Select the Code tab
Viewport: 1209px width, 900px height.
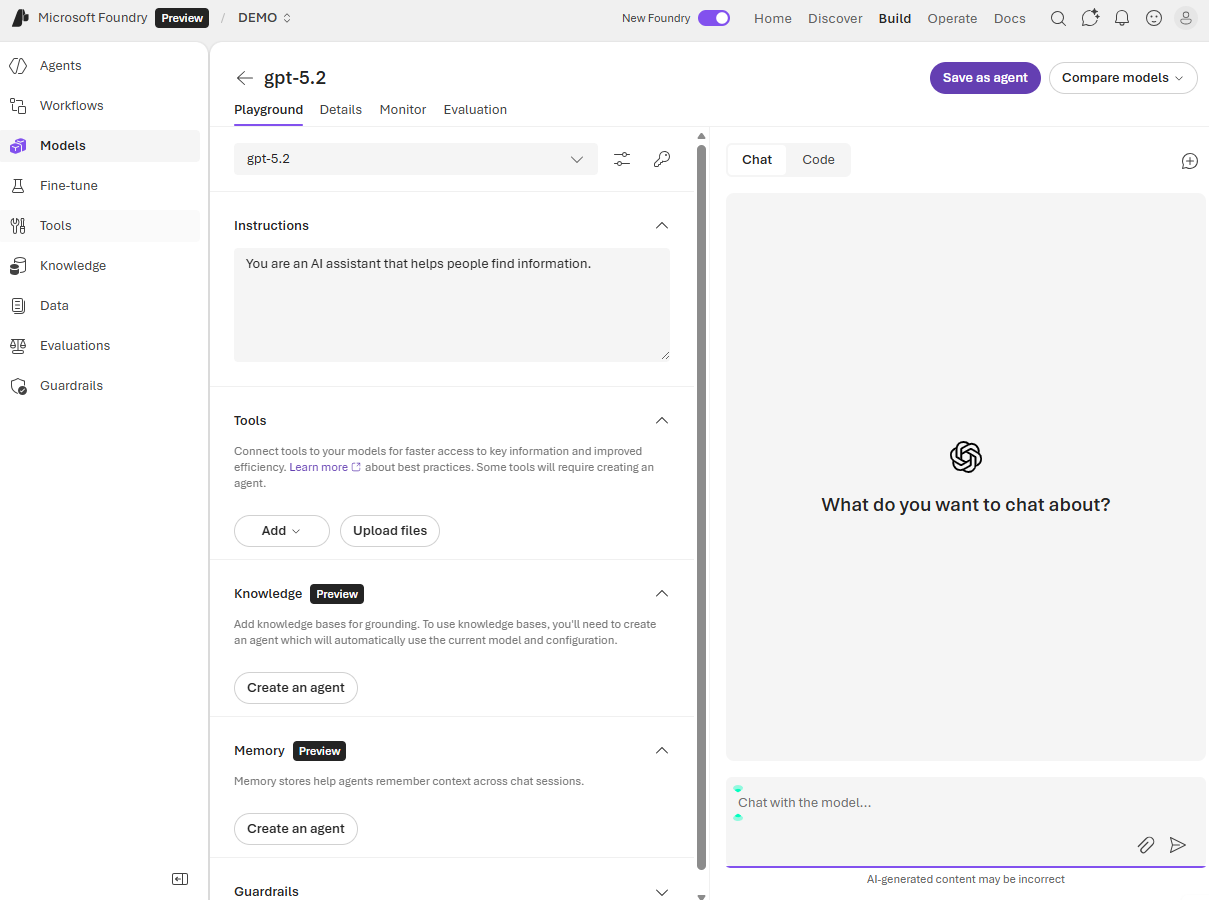point(818,160)
